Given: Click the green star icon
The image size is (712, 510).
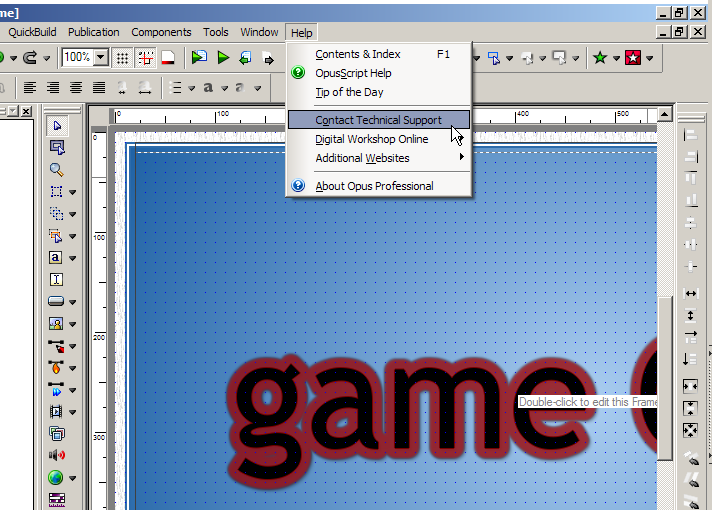Looking at the screenshot, I should click(600, 58).
